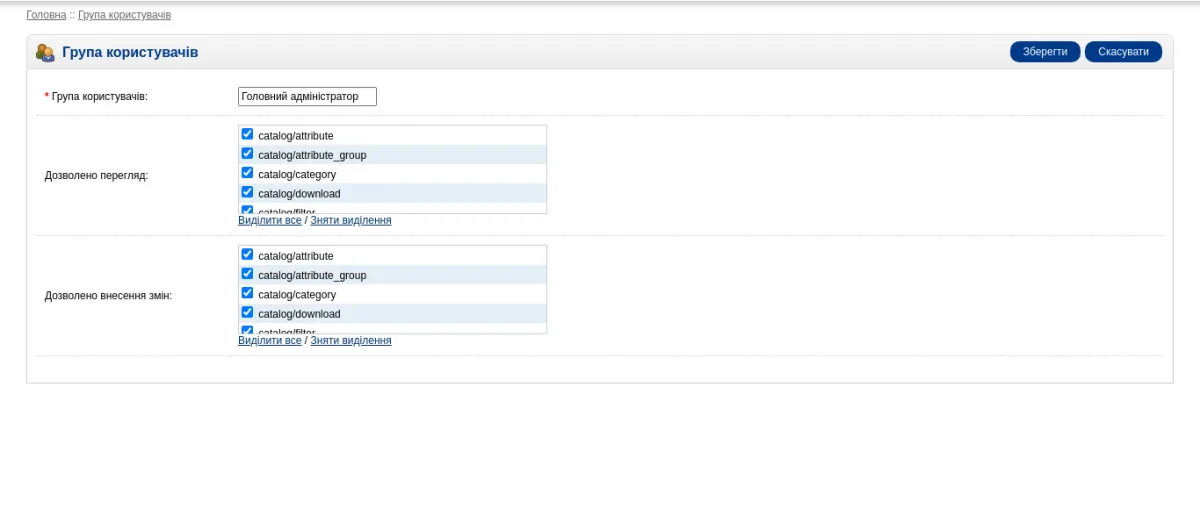Click the catalog/category label in the modify list
This screenshot has width=1200, height=509.
point(297,295)
